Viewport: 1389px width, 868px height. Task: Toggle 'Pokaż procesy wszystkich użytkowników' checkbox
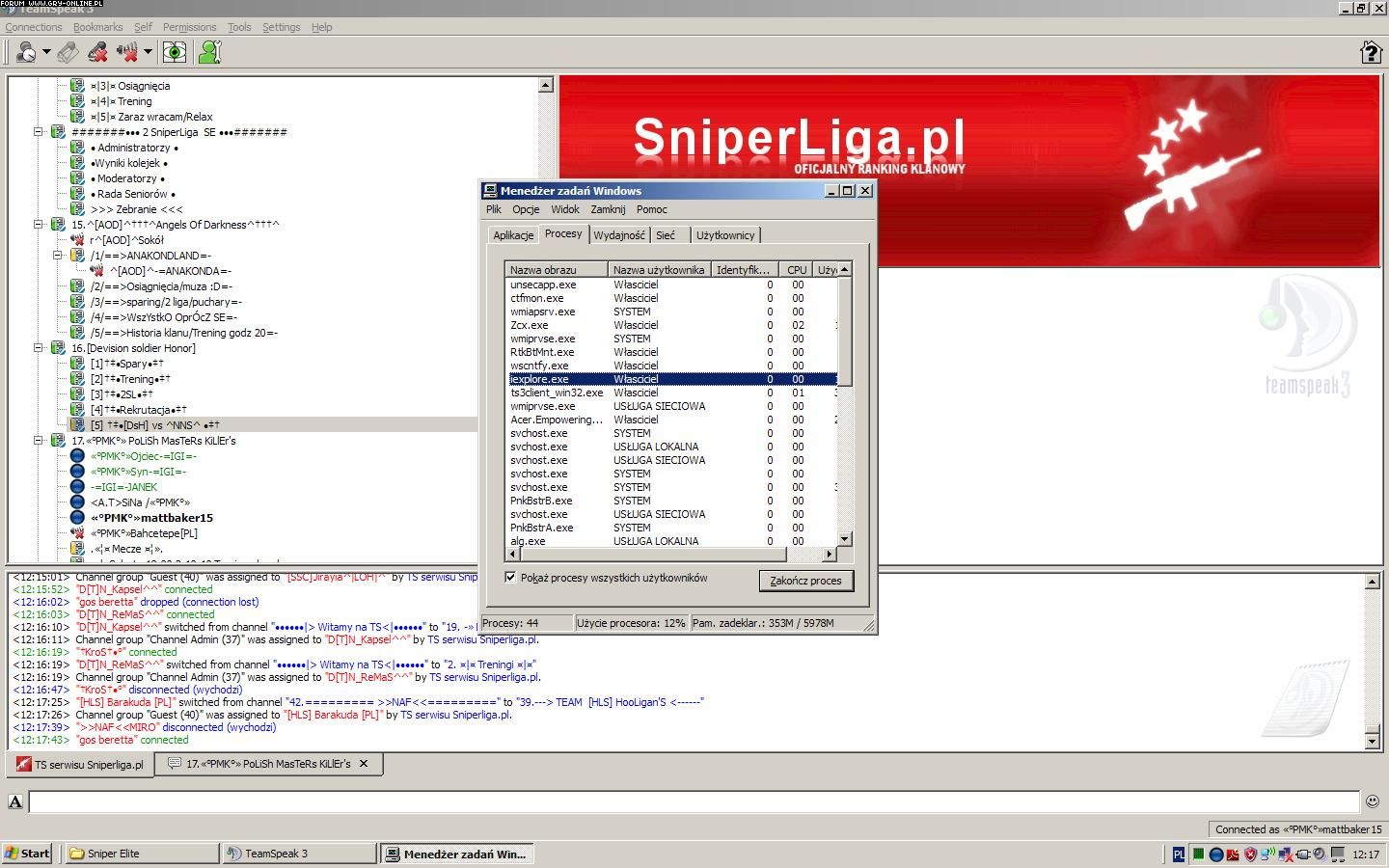click(x=510, y=578)
